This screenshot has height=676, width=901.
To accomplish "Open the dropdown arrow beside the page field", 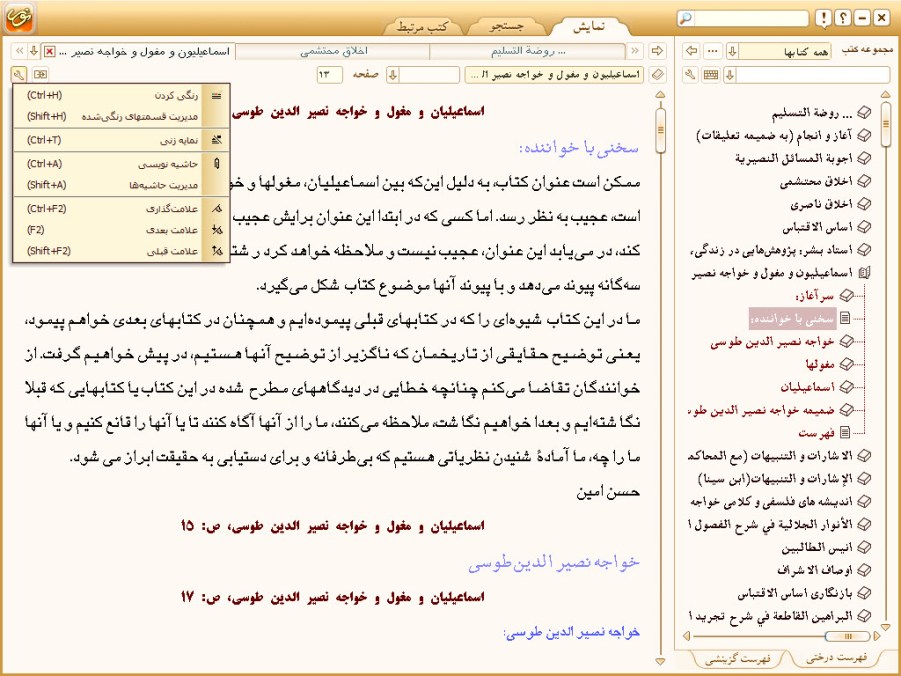I will (x=393, y=75).
